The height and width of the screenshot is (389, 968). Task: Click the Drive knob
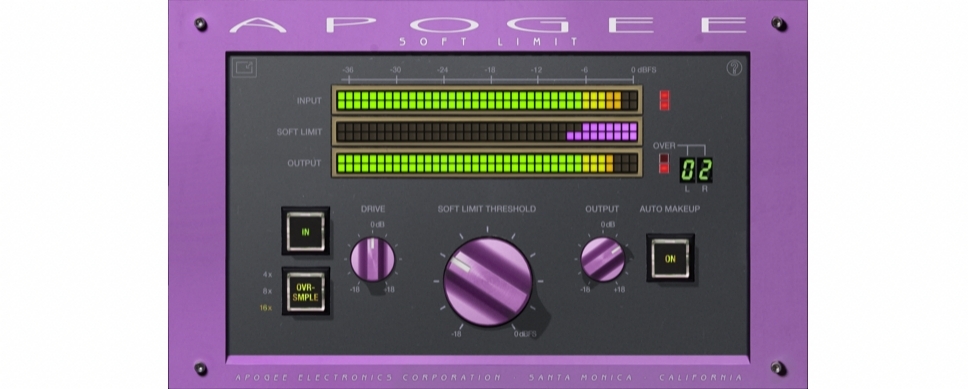click(372, 259)
